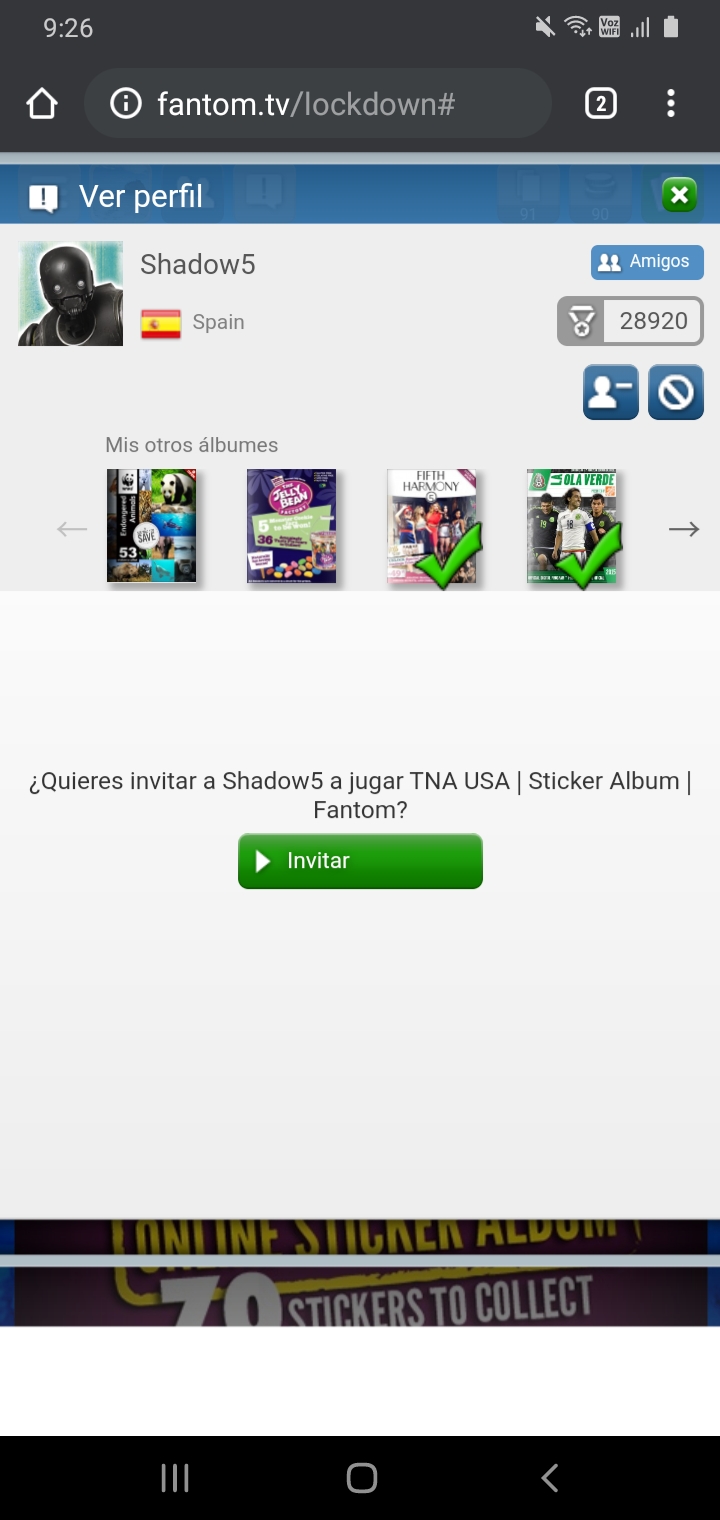
Task: Show the previous albums with the left arrow
Action: coord(72,529)
